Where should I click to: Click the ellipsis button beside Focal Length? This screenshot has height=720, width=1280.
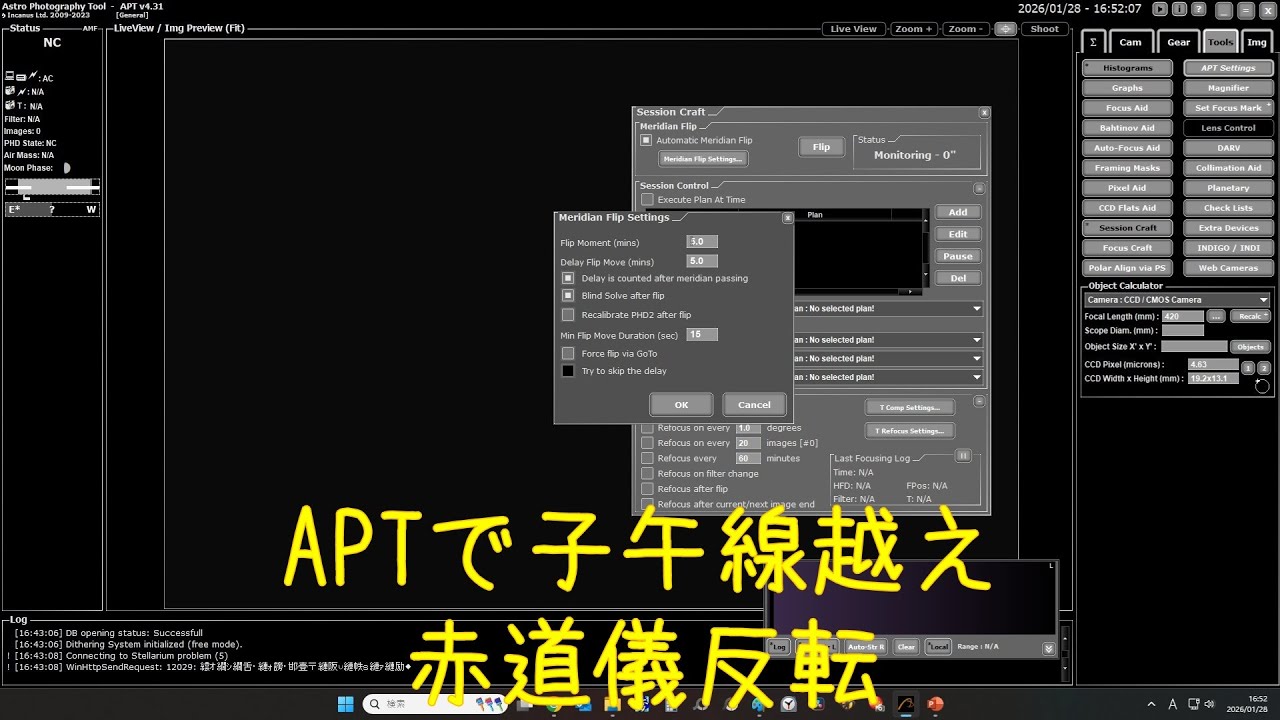point(1215,316)
